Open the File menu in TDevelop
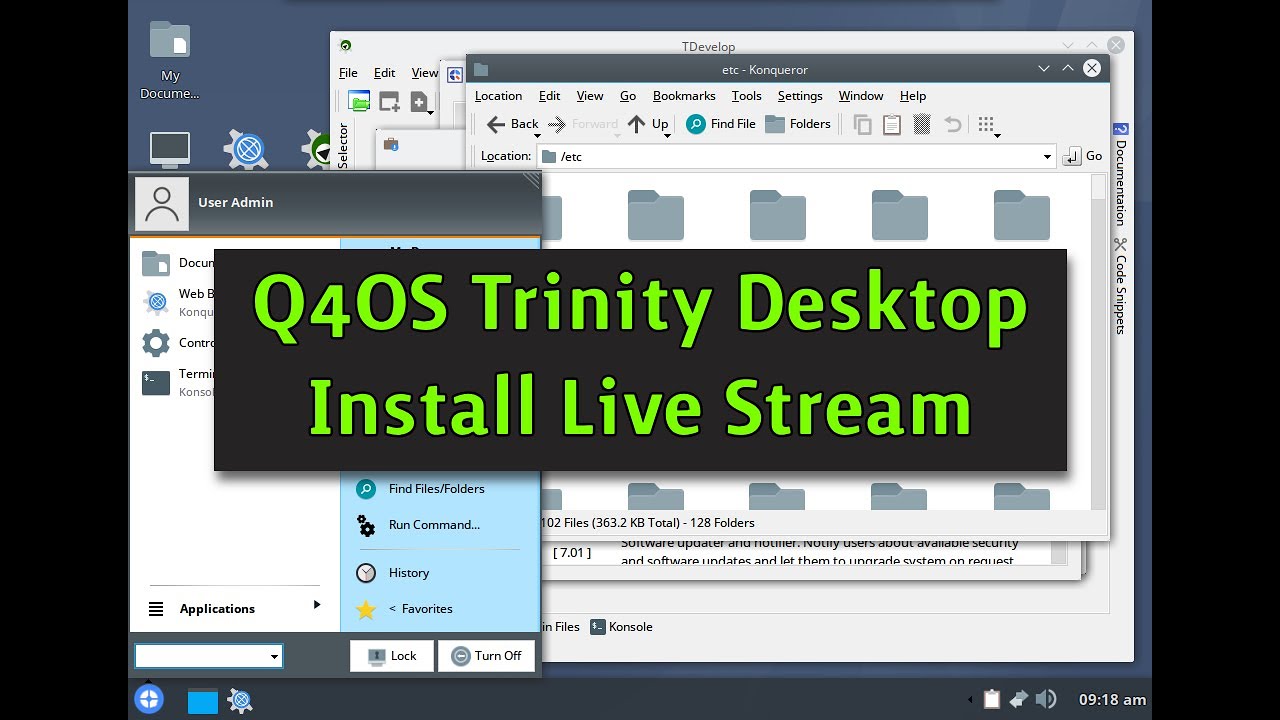This screenshot has width=1280, height=720. (348, 73)
